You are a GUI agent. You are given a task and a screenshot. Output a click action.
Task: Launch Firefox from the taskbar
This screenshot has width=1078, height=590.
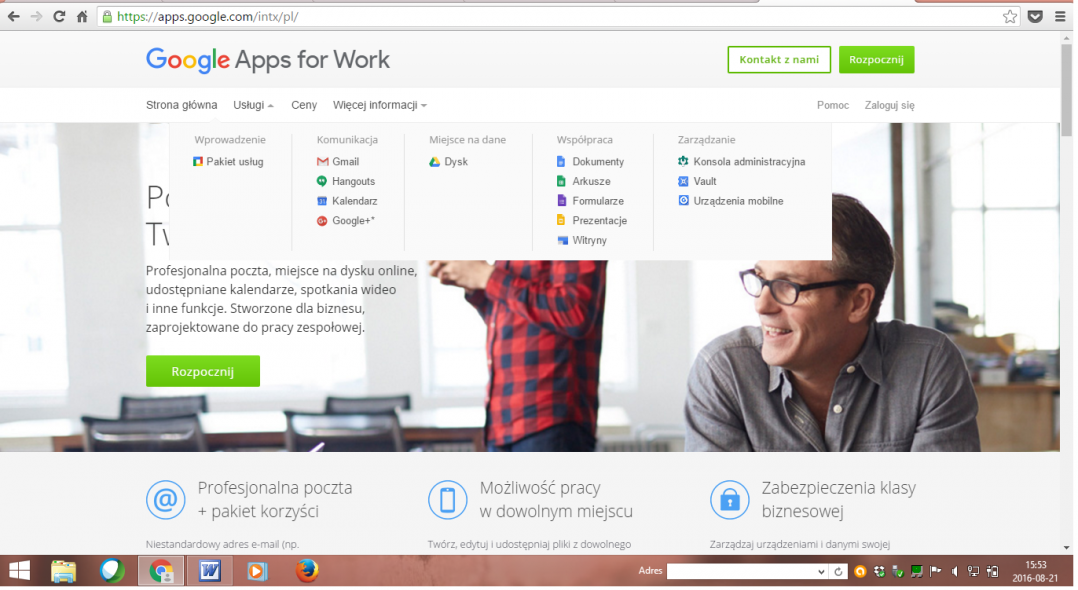coord(307,571)
